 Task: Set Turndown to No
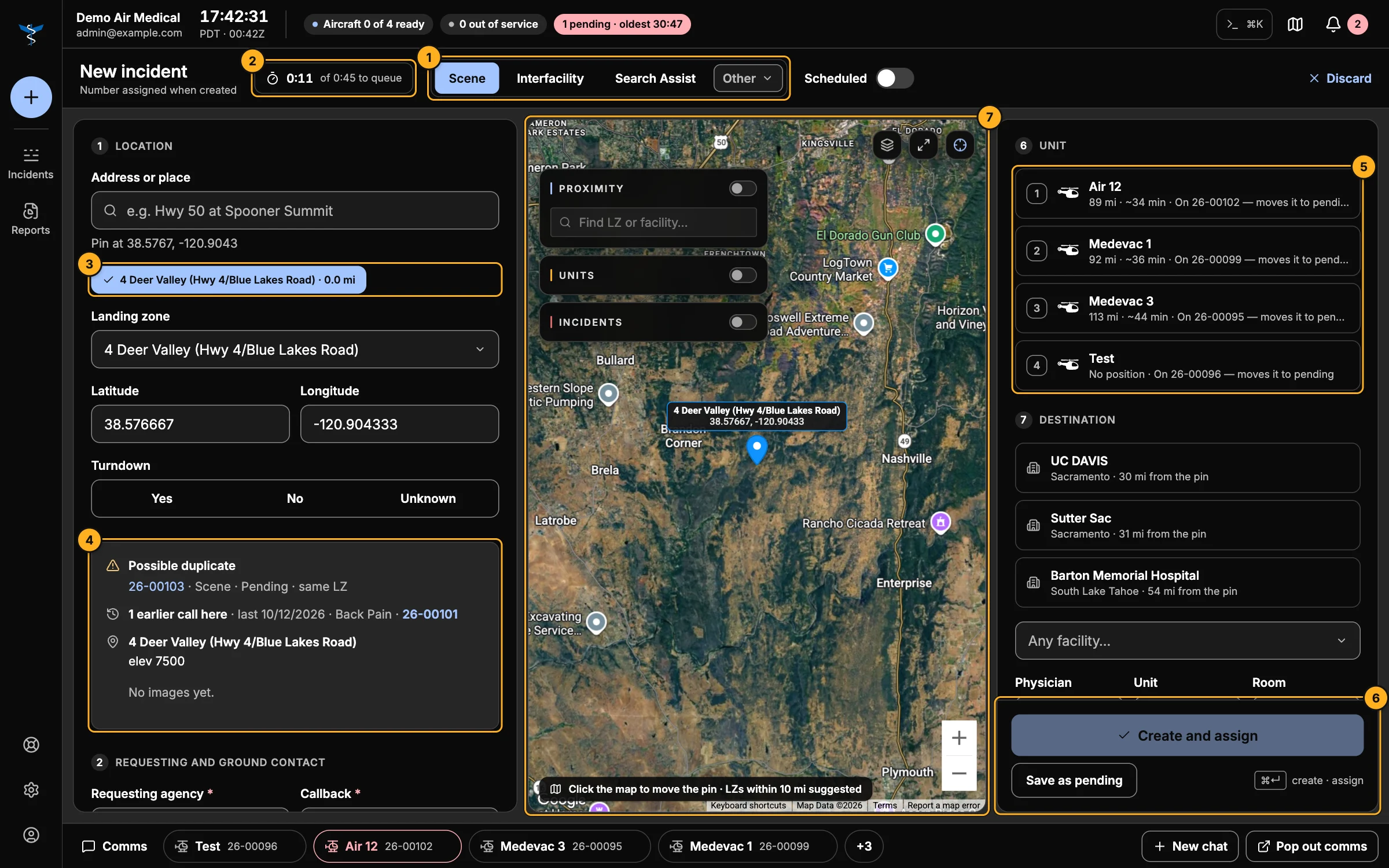pyautogui.click(x=295, y=498)
